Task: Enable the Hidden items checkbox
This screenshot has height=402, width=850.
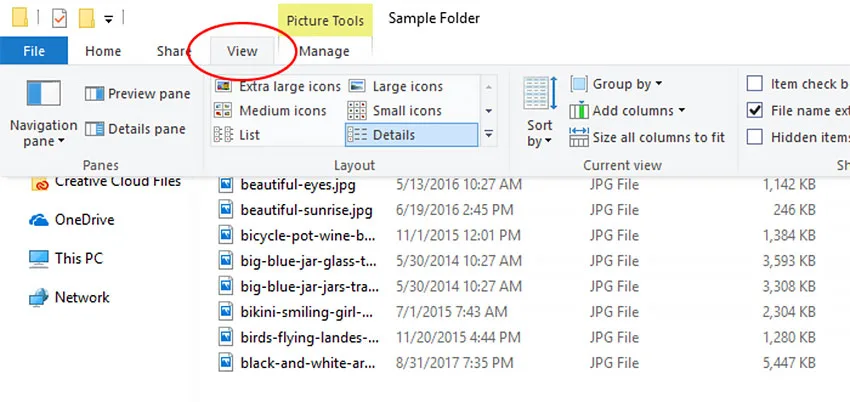Action: (755, 137)
